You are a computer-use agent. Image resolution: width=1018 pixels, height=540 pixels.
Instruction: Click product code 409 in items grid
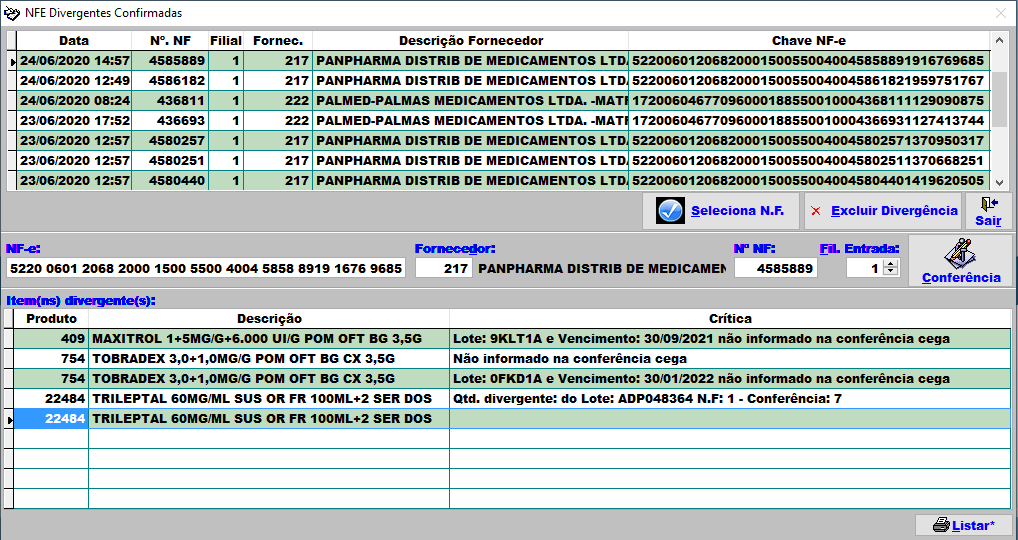51,339
